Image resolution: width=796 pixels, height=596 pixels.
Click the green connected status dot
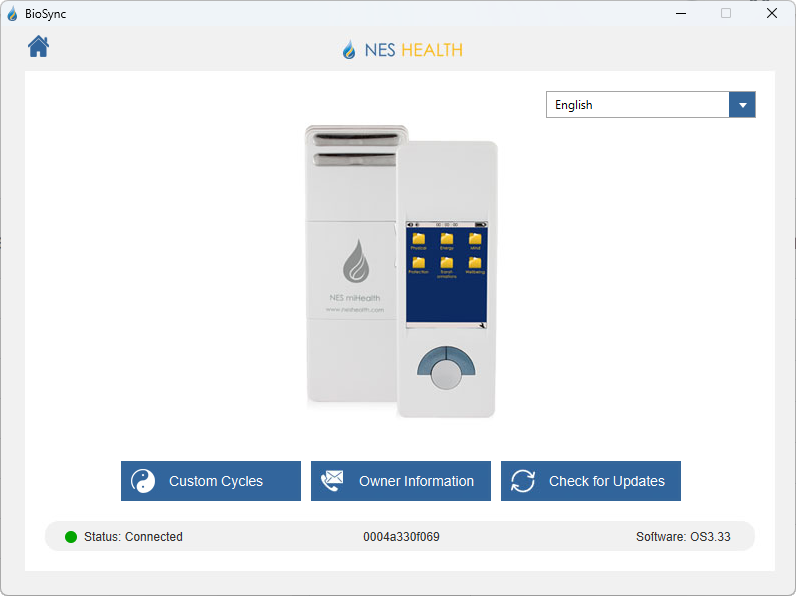tap(71, 537)
